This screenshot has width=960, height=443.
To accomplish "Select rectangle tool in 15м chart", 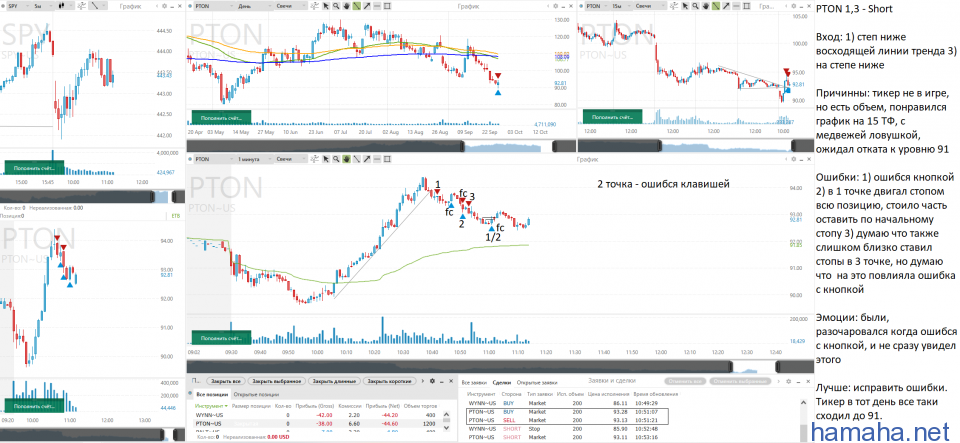I will (746, 6).
